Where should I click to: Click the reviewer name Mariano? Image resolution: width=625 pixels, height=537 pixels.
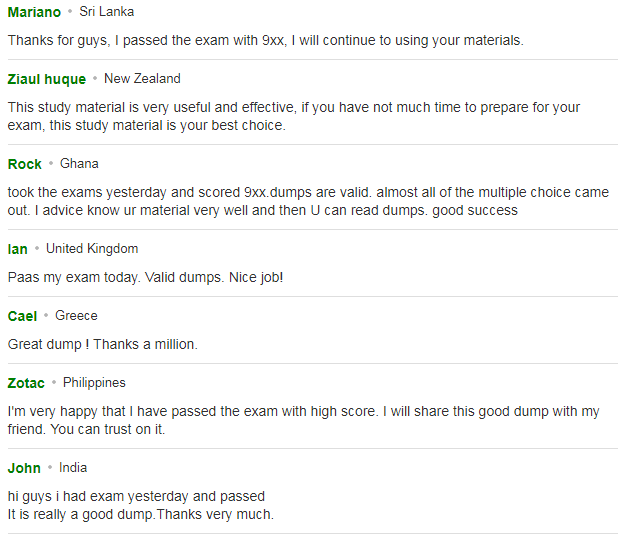pos(34,12)
